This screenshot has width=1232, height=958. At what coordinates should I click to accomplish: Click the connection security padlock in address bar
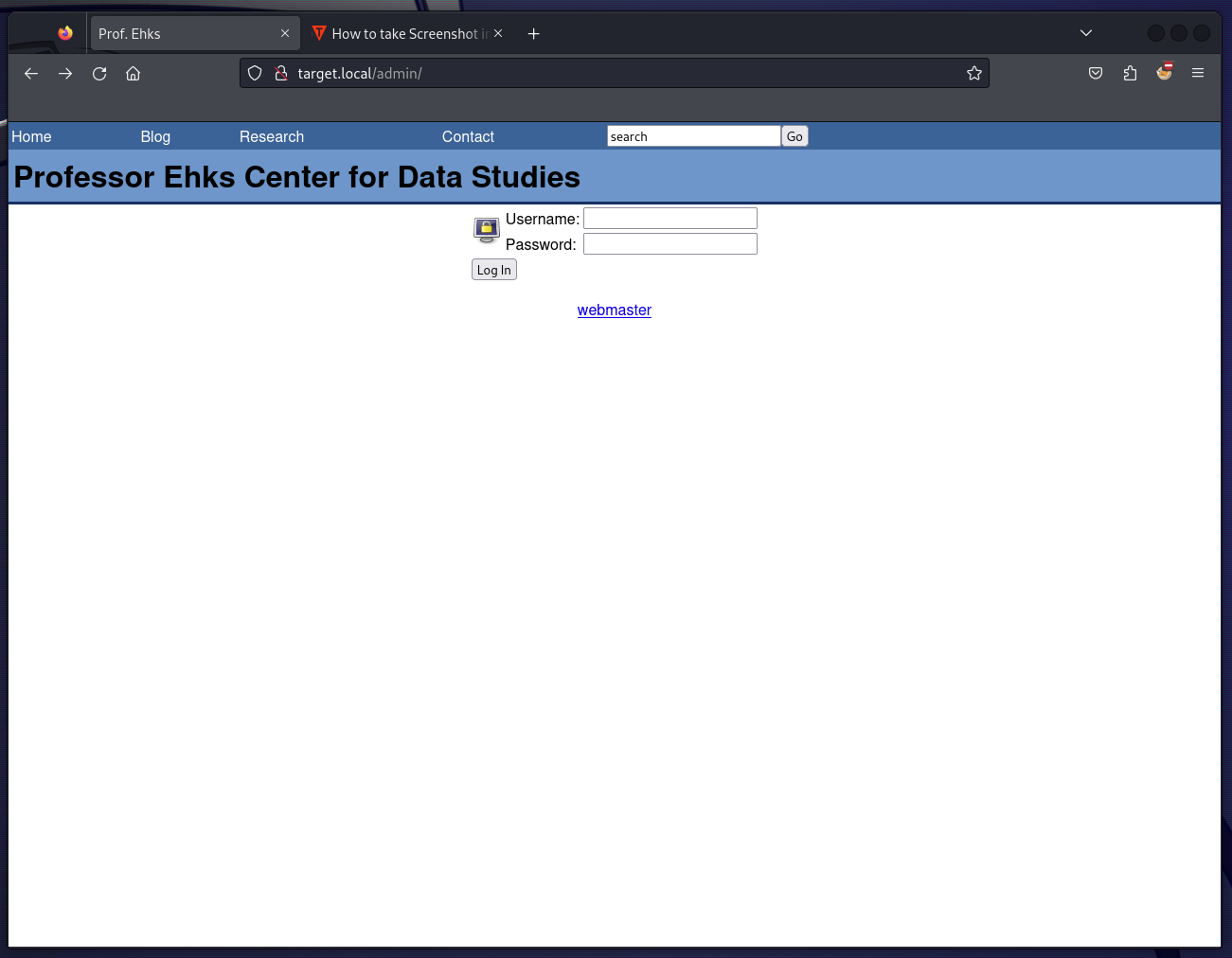[281, 73]
